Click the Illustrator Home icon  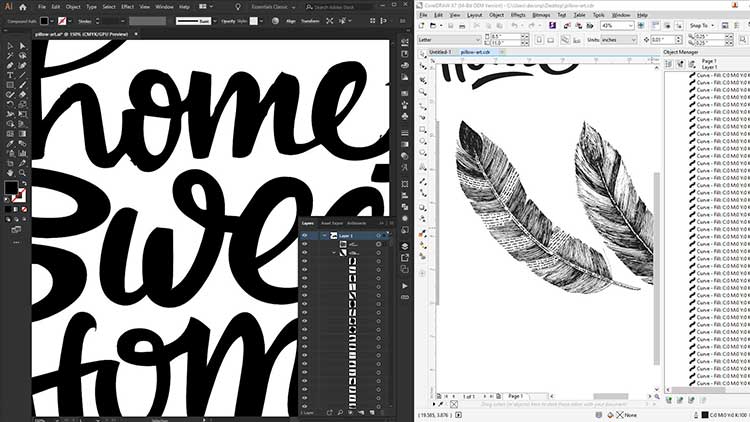coord(22,7)
